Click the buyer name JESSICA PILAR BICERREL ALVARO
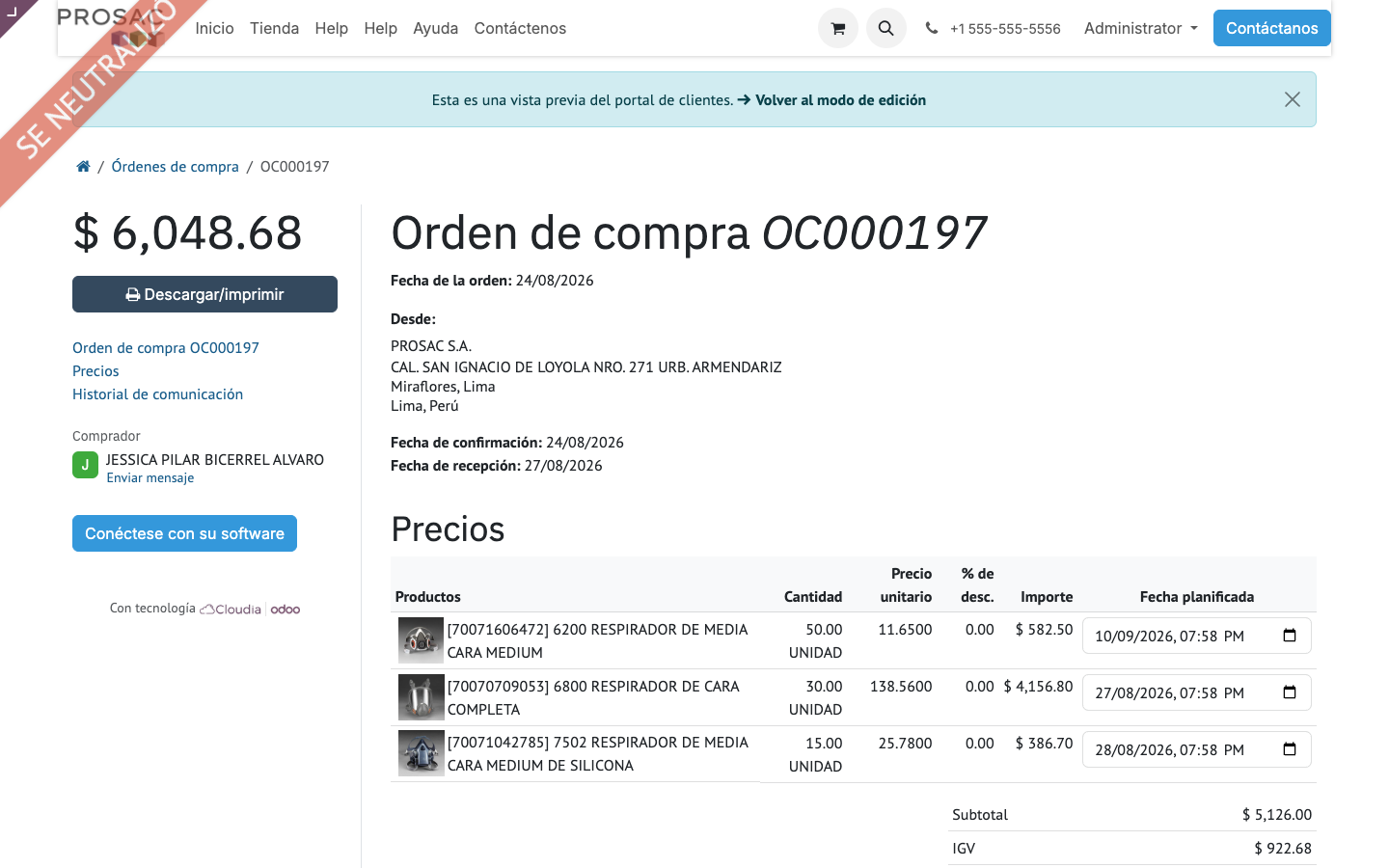Viewport: 1389px width, 868px height. tap(214, 459)
